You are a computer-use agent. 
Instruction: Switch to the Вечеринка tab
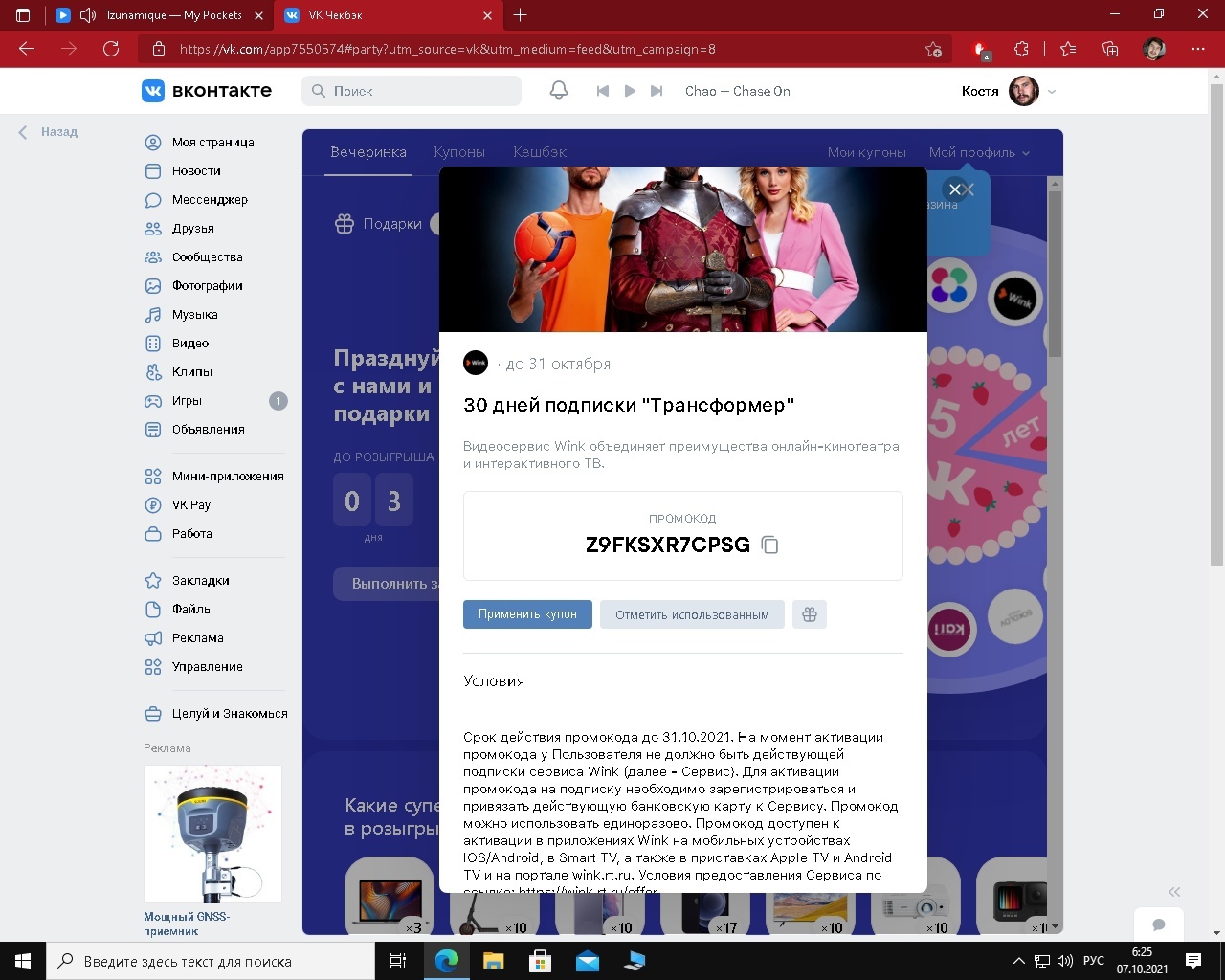pyautogui.click(x=368, y=152)
